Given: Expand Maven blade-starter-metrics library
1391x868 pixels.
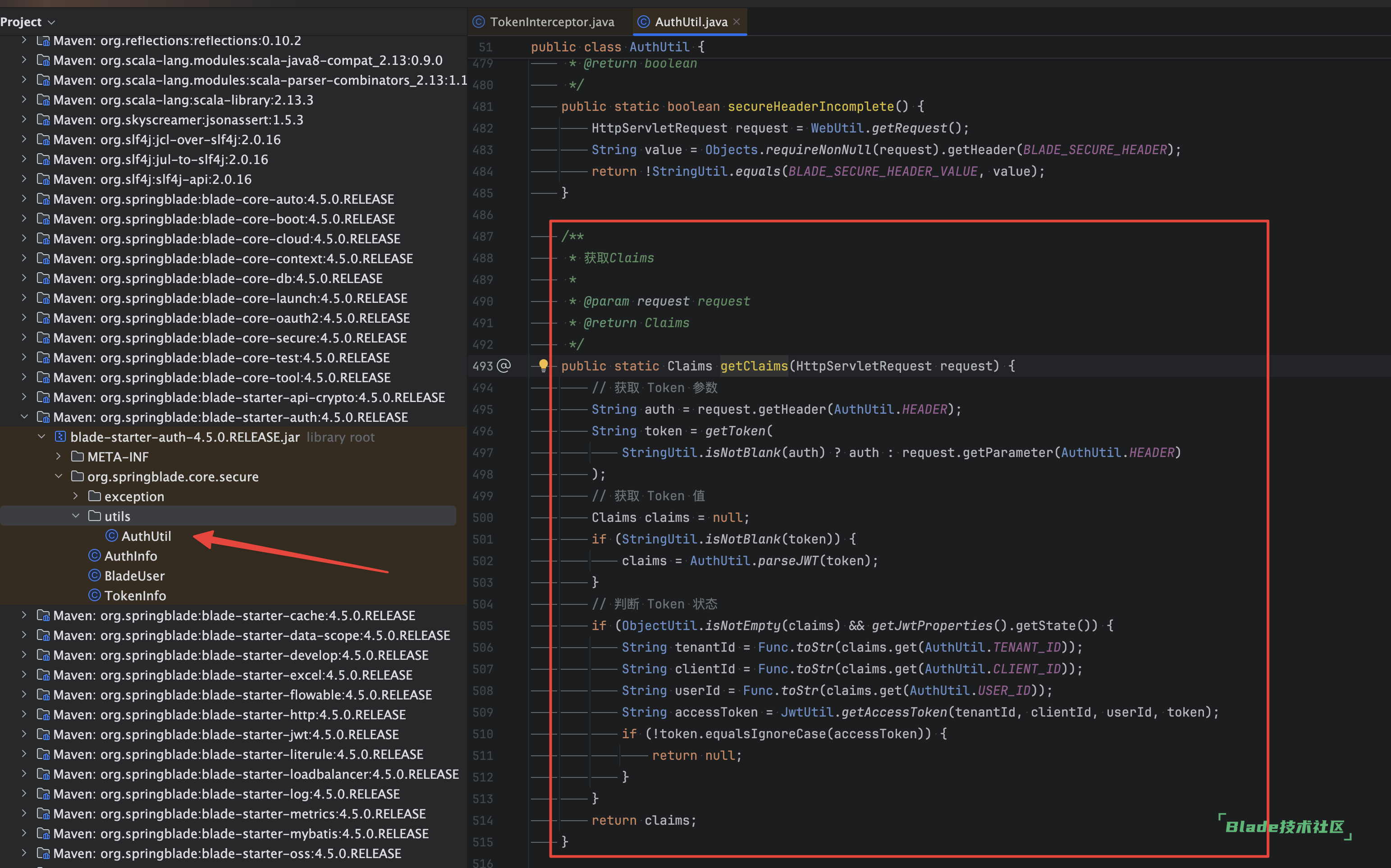Looking at the screenshot, I should [24, 813].
